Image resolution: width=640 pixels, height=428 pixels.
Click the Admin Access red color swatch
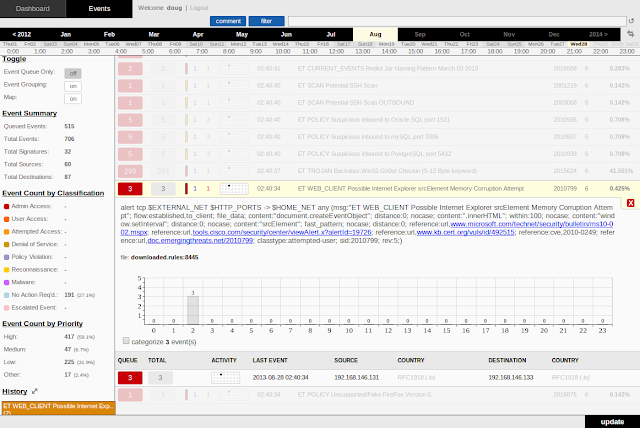(x=7, y=206)
